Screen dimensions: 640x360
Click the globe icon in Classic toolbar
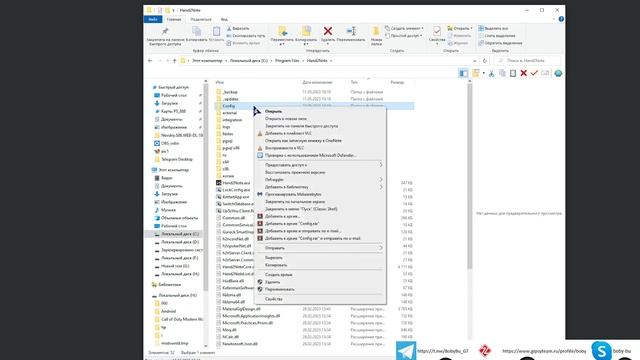tap(558, 73)
